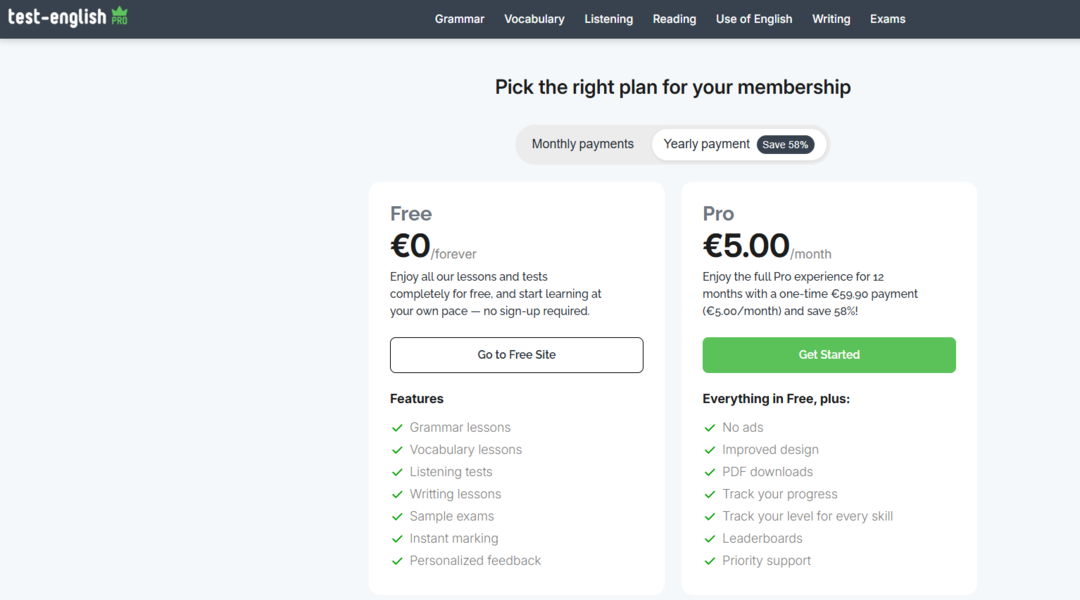The height and width of the screenshot is (600, 1080).
Task: Open Use of English in navbar
Action: coord(753,19)
